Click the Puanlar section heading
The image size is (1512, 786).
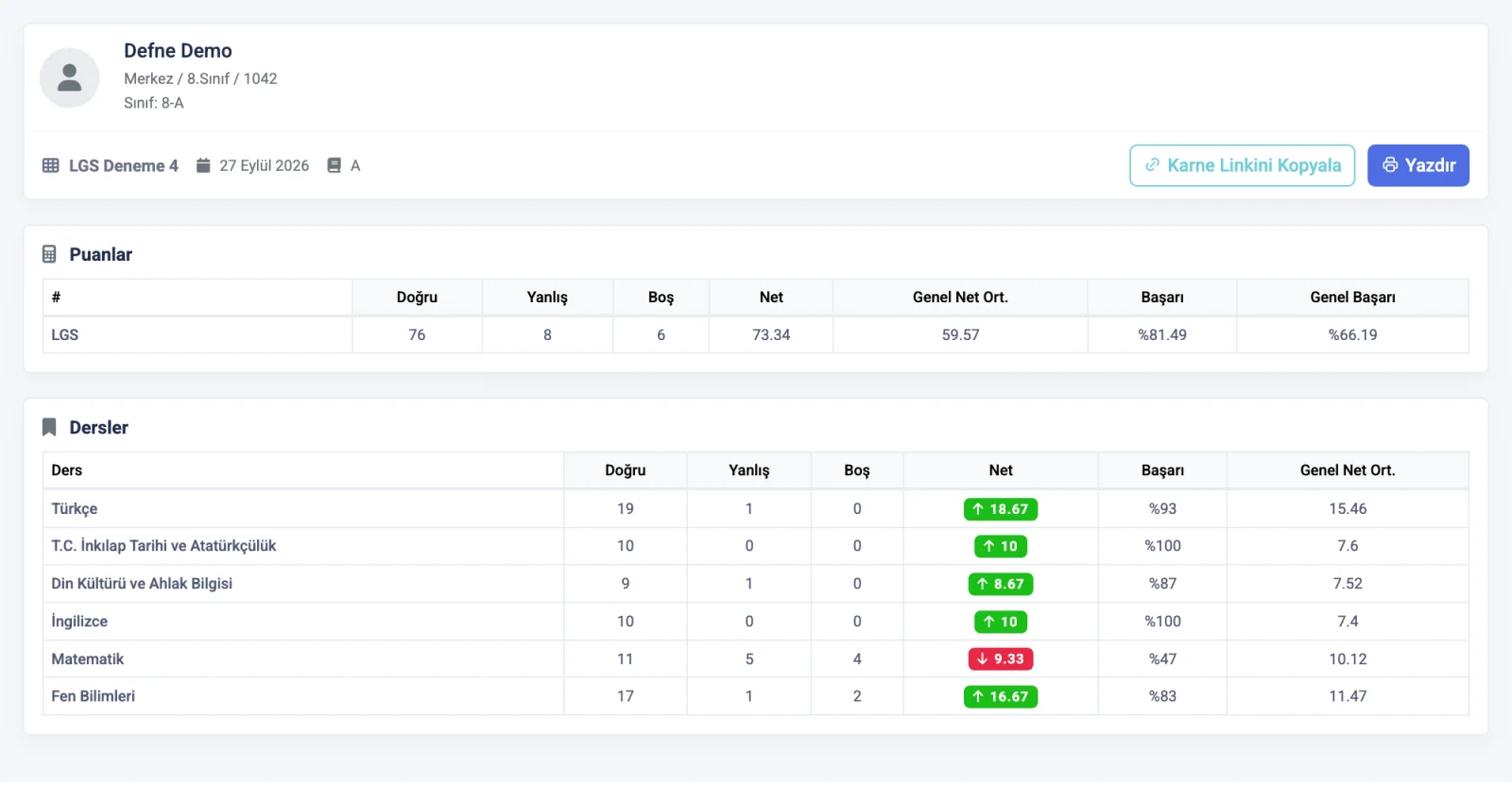point(100,254)
